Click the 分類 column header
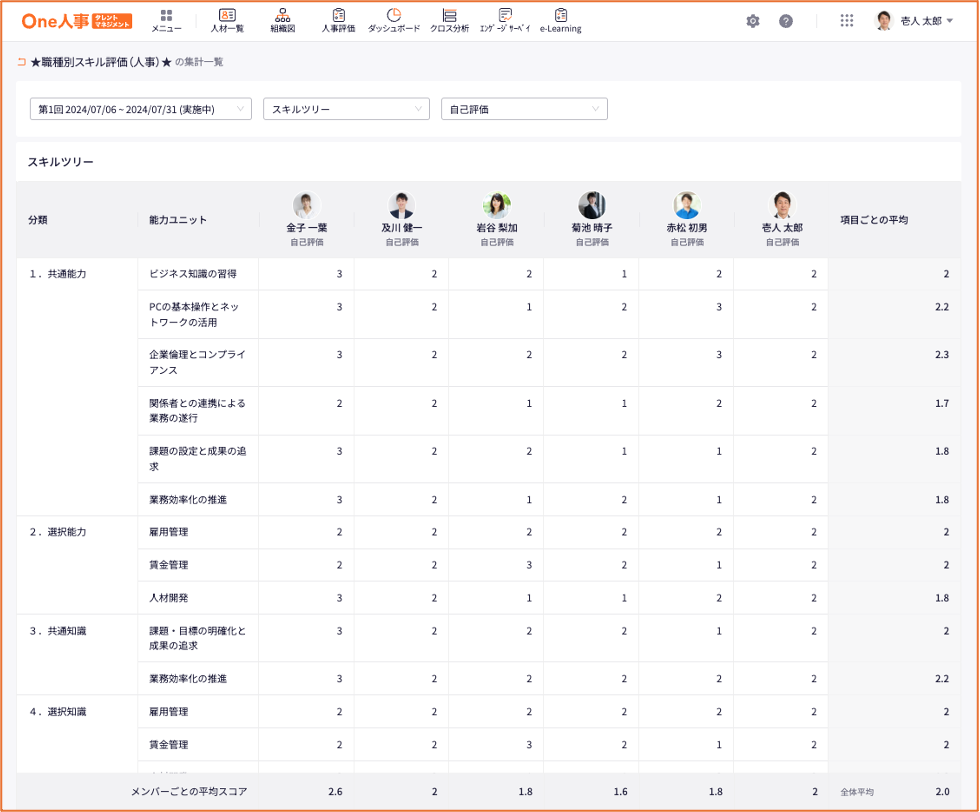 [38, 220]
